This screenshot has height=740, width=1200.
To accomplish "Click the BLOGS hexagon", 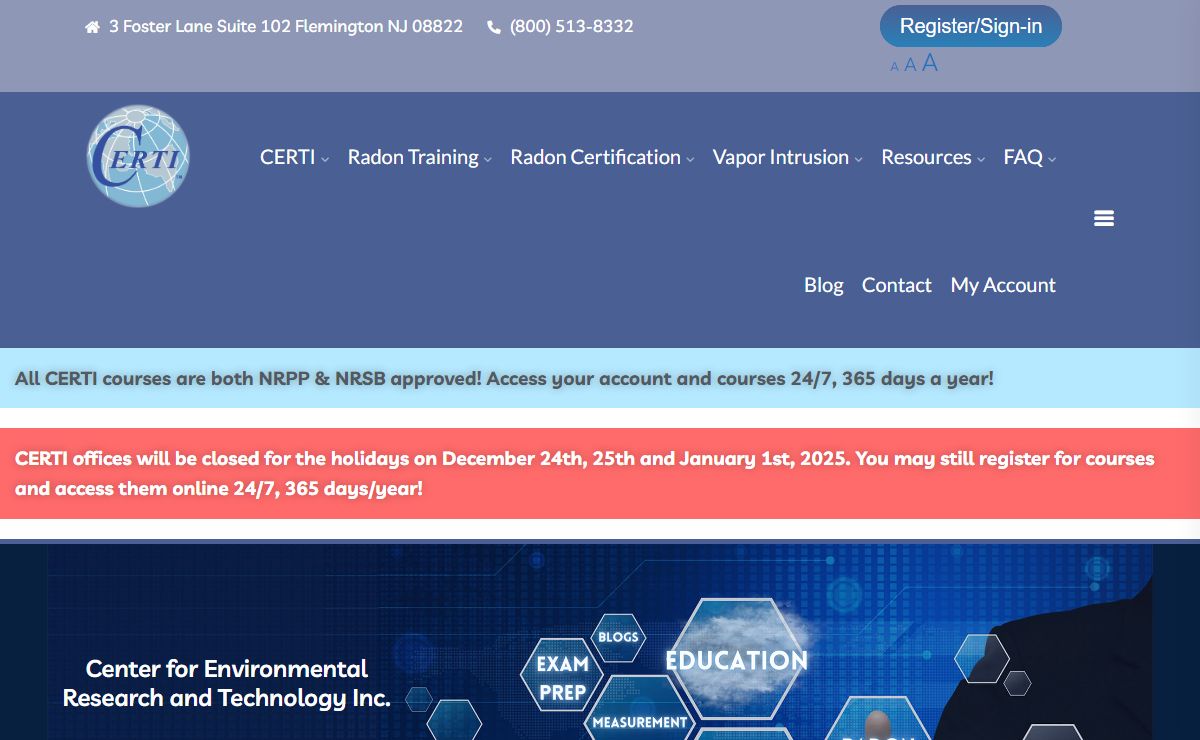I will click(x=618, y=637).
